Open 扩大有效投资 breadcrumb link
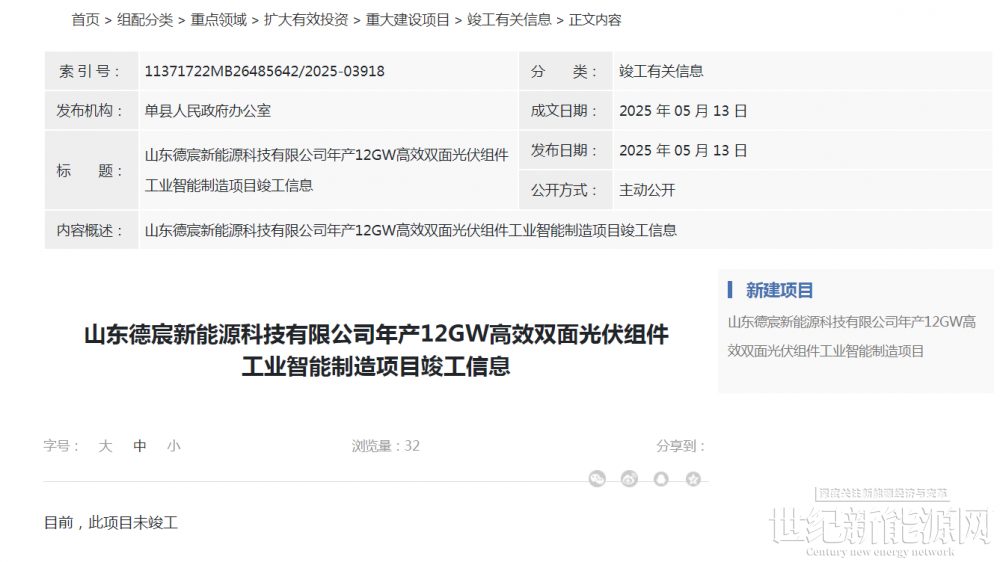This screenshot has width=1000, height=562. click(x=306, y=20)
